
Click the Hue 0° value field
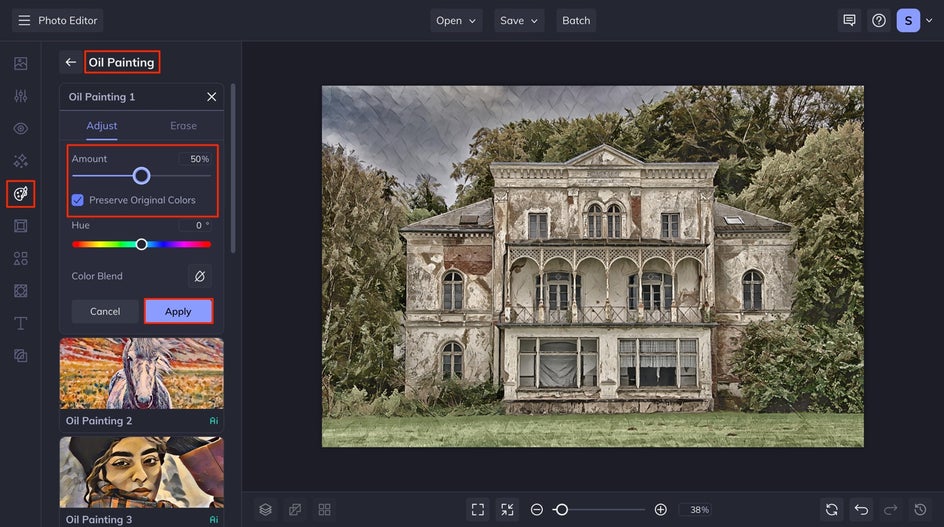[x=195, y=225]
